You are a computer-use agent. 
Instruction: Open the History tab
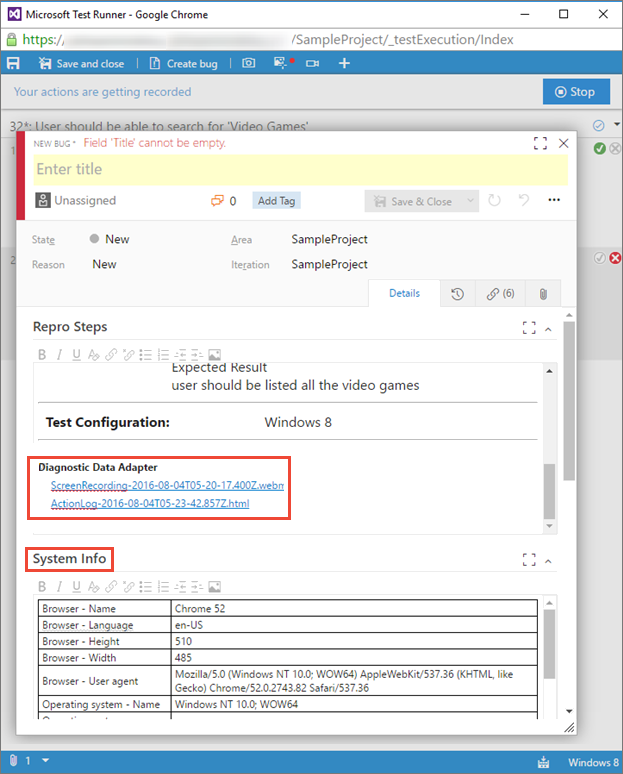[457, 294]
